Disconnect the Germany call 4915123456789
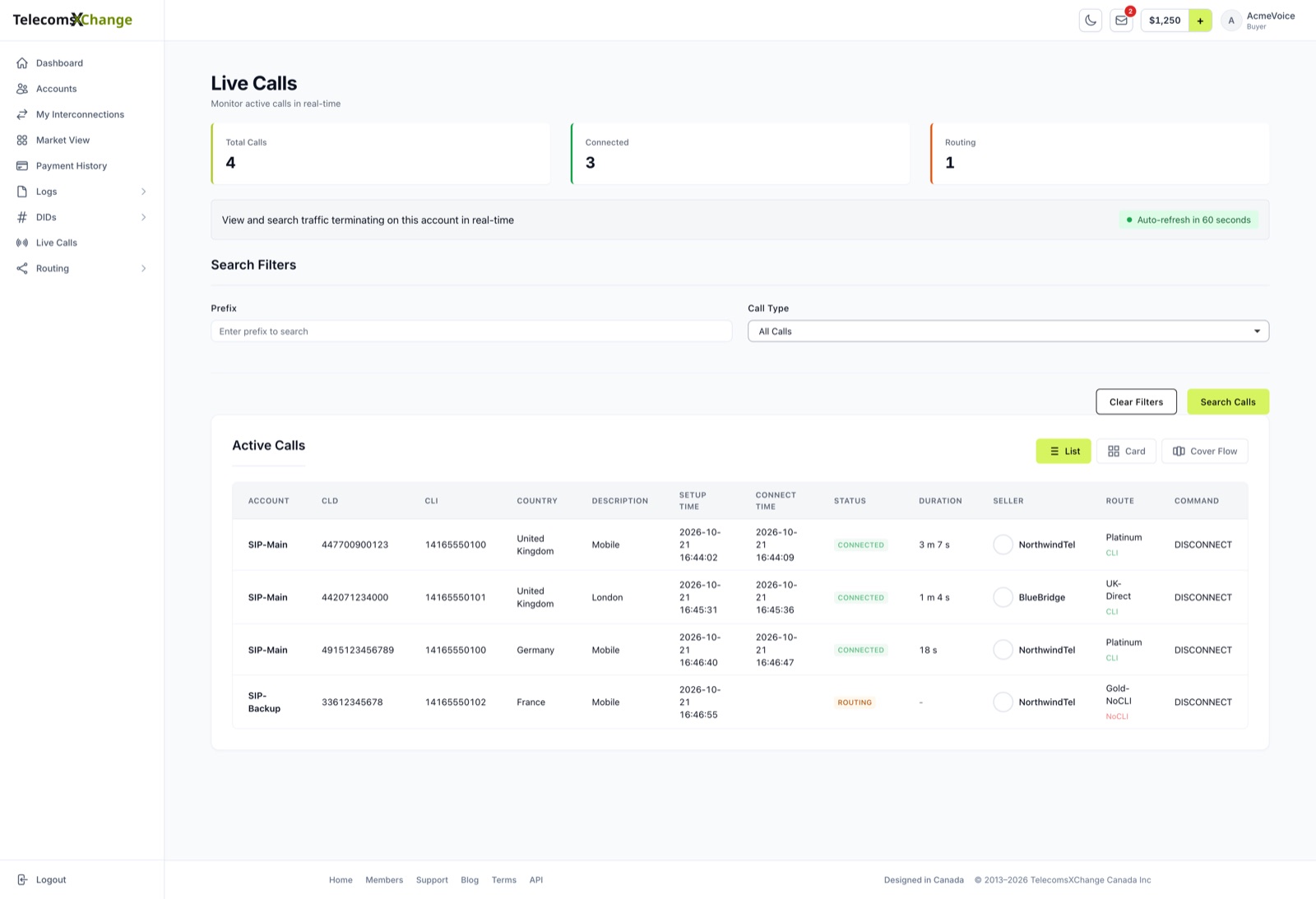 click(x=1202, y=650)
